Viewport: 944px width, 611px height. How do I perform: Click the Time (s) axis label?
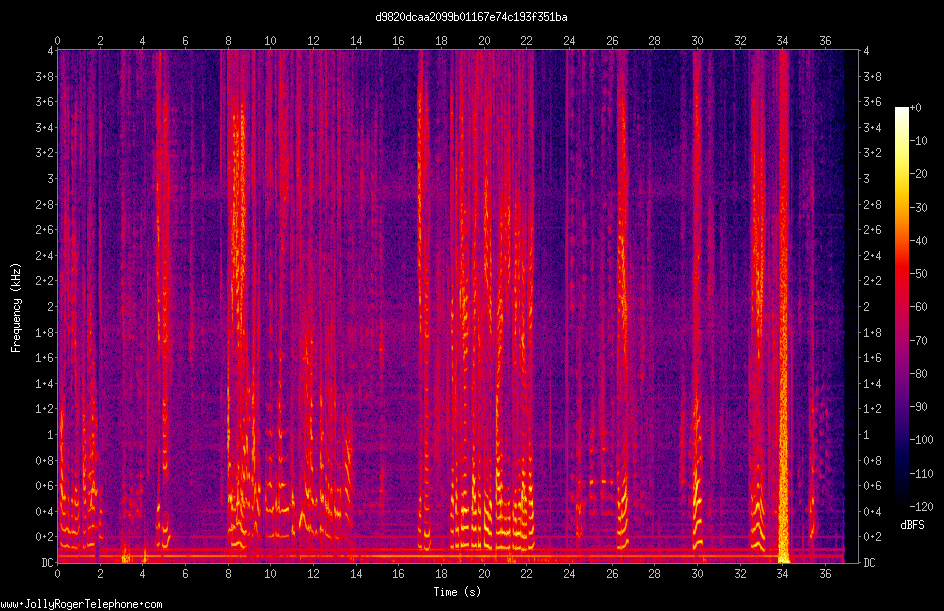click(x=457, y=592)
